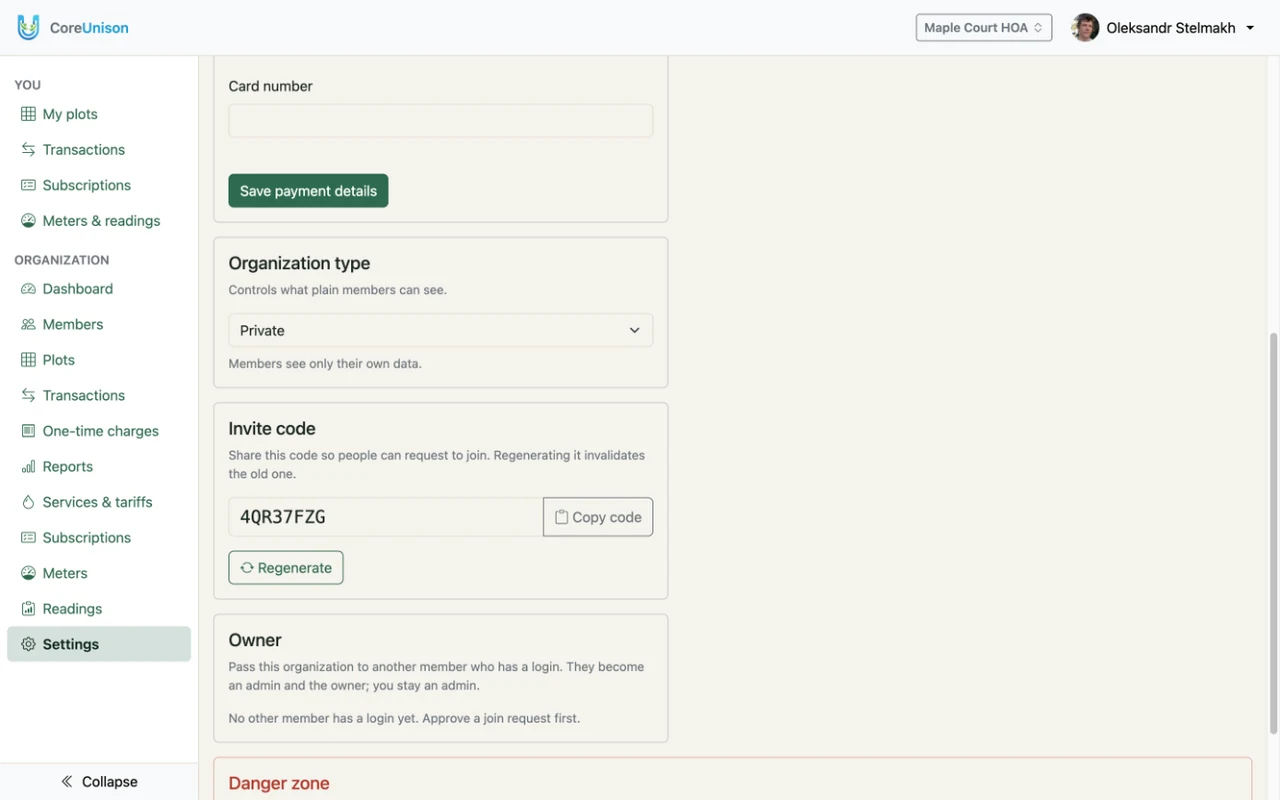Click the personal Transactions arrows icon
Screen dimensions: 1280x800
pyautogui.click(x=28, y=149)
